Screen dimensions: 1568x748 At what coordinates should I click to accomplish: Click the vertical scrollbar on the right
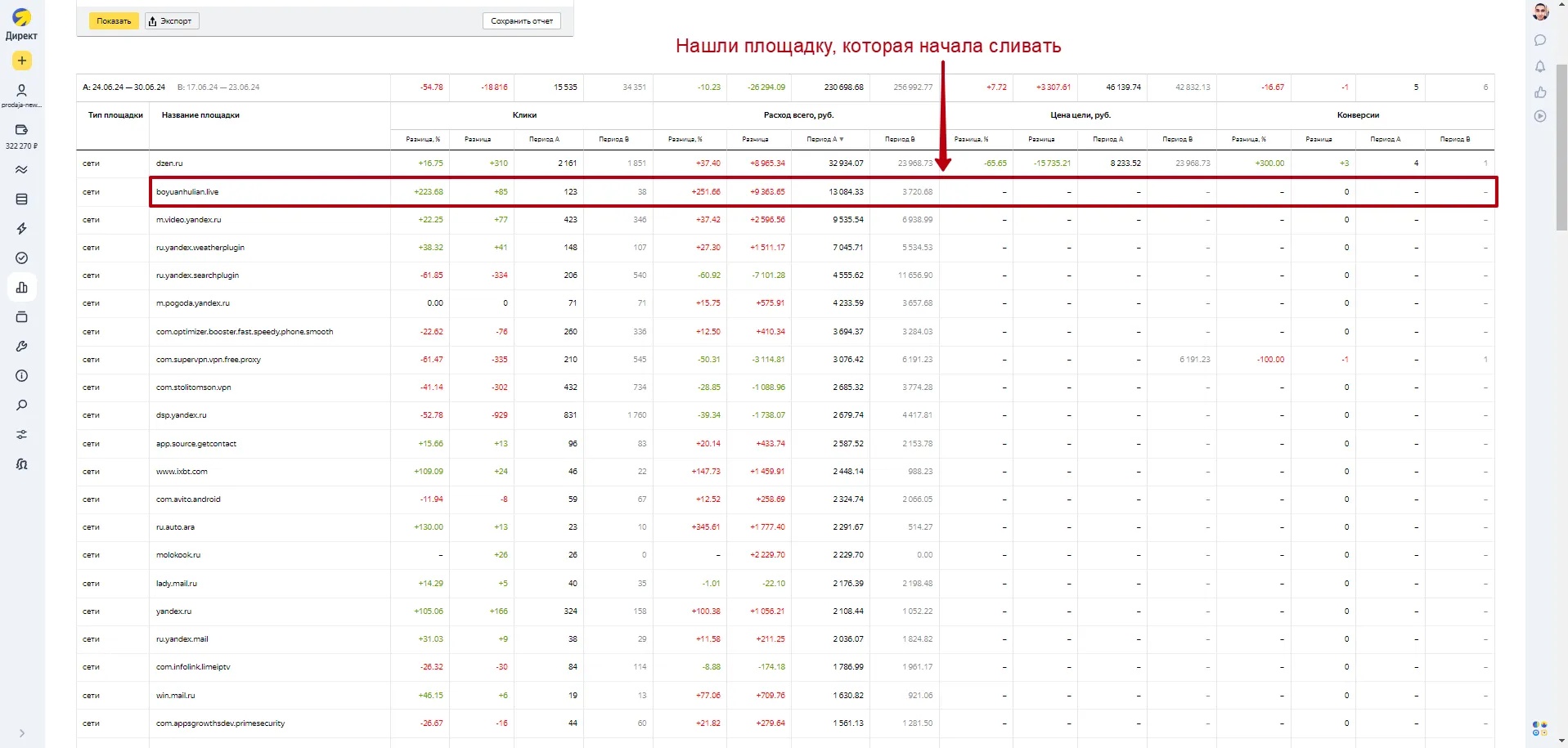1561,147
